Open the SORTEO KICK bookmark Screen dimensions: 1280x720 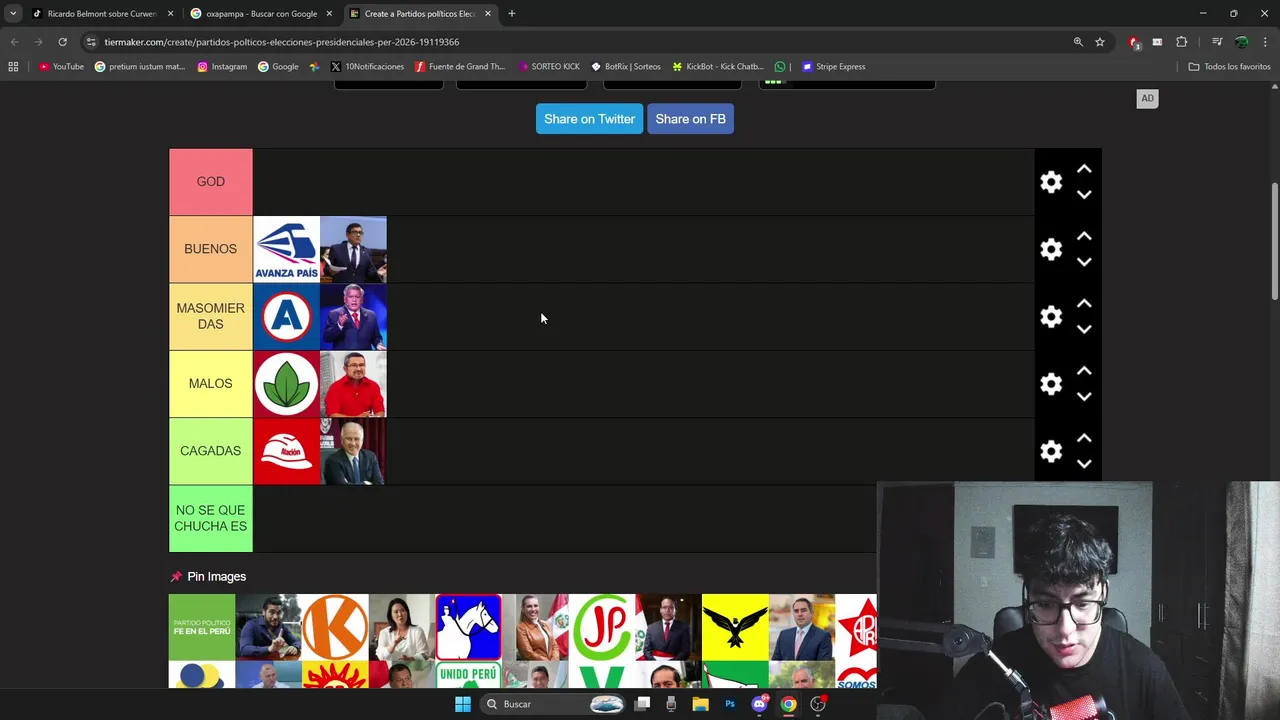tap(549, 67)
